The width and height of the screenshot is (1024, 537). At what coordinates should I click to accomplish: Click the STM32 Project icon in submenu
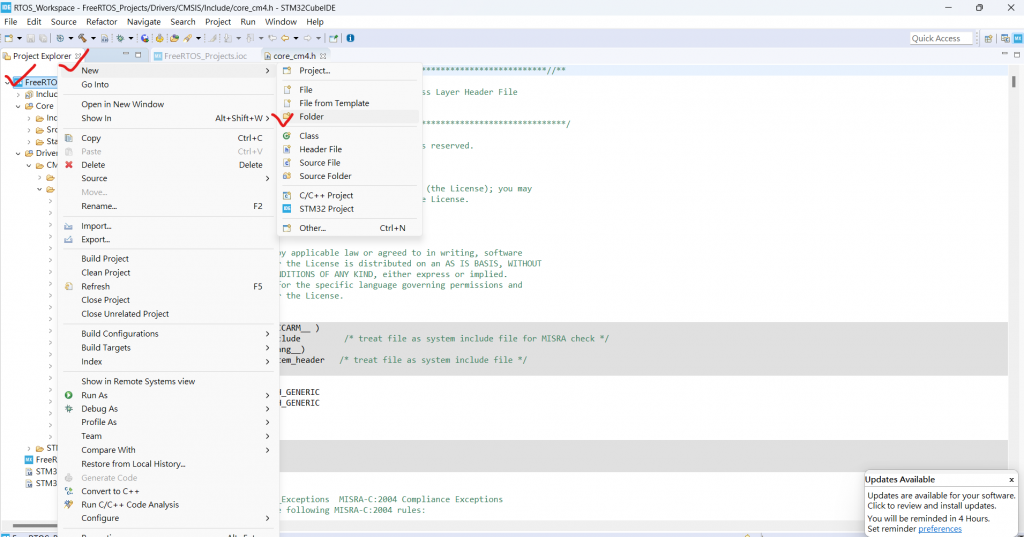(287, 209)
